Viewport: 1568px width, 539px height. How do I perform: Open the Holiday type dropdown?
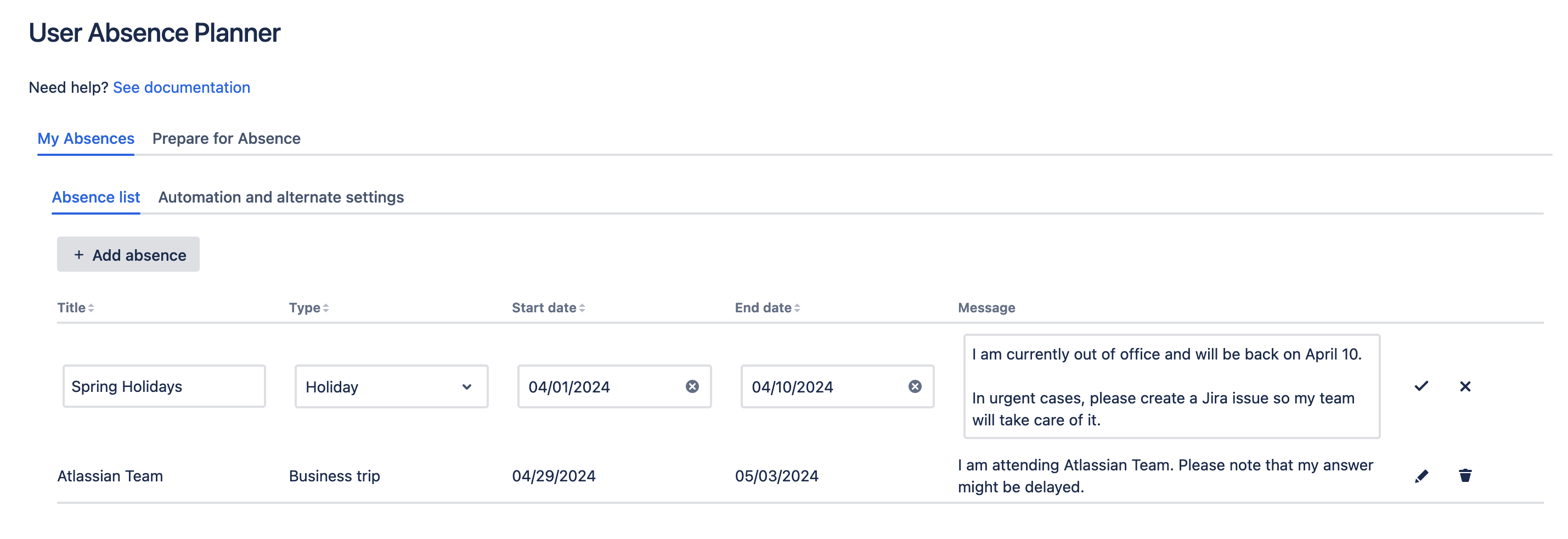[x=391, y=386]
